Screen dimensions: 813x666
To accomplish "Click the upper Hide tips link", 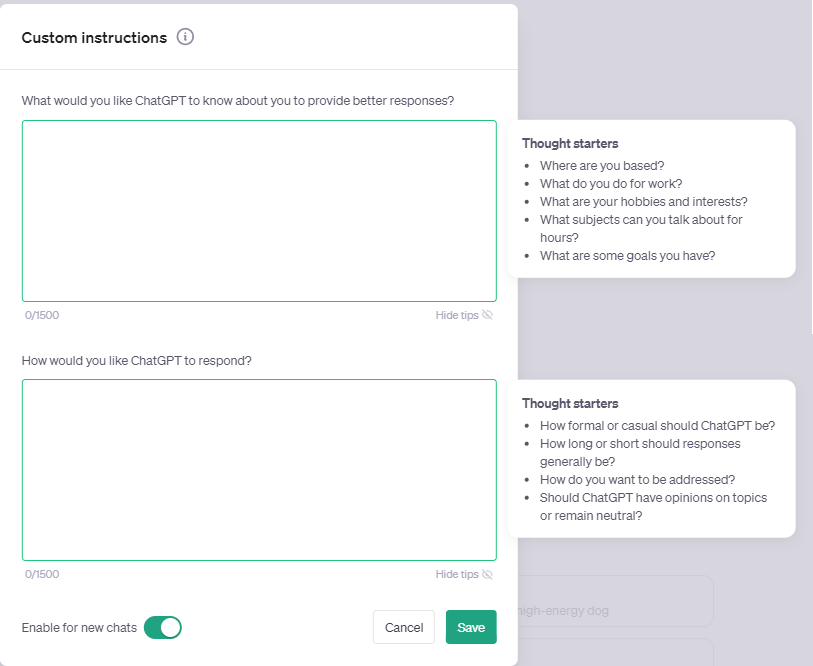I will (x=457, y=315).
